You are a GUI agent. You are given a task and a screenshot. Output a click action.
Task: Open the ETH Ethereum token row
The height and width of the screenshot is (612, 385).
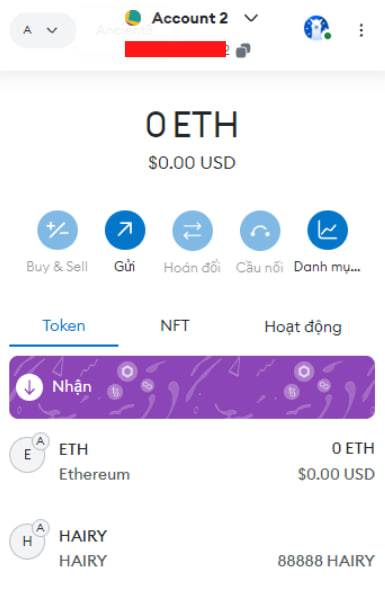pyautogui.click(x=192, y=461)
